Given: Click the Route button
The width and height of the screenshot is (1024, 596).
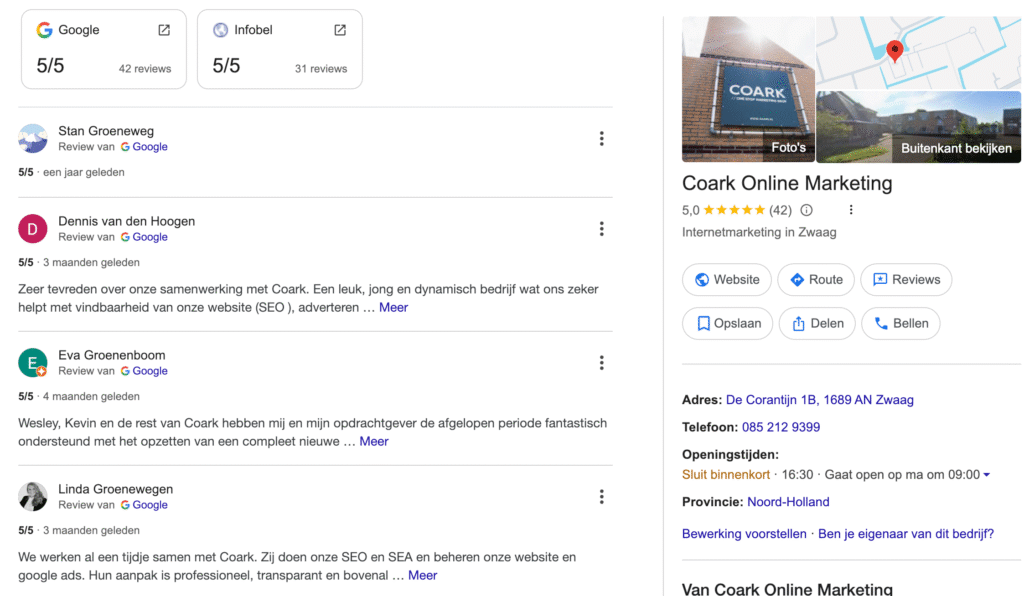Looking at the screenshot, I should pos(815,280).
